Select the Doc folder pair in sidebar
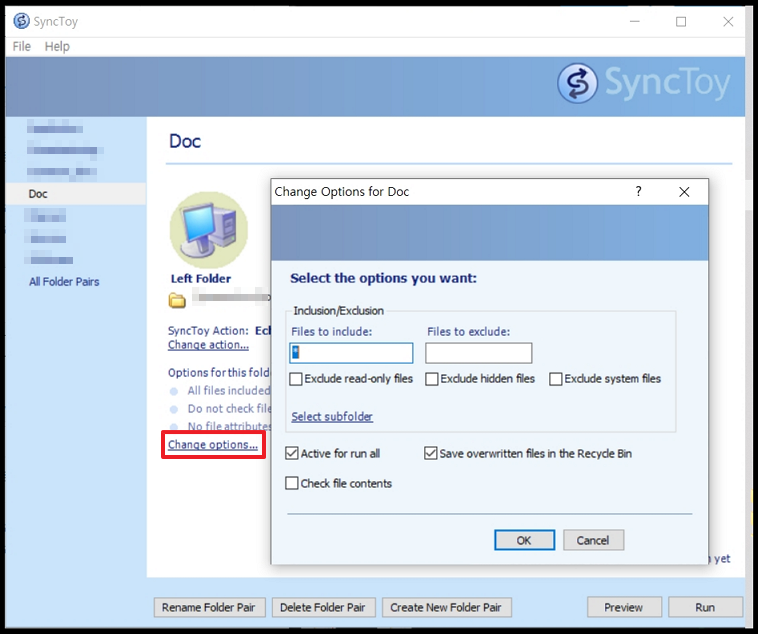 [76, 194]
